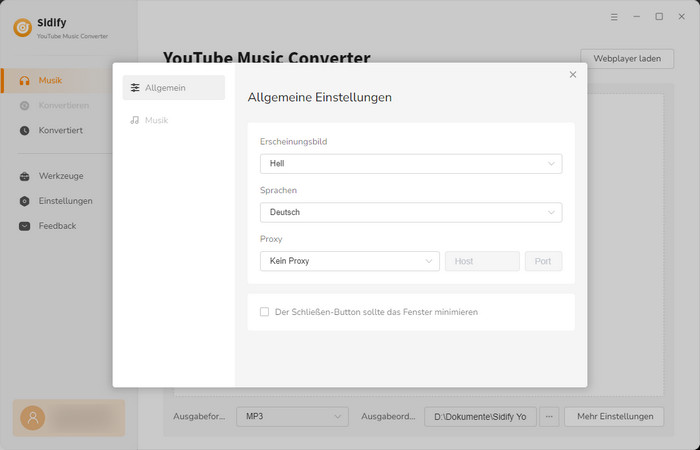Viewport: 700px width, 450px height.
Task: Click the toolbox icon beside Werkzeuge
Action: pos(25,176)
